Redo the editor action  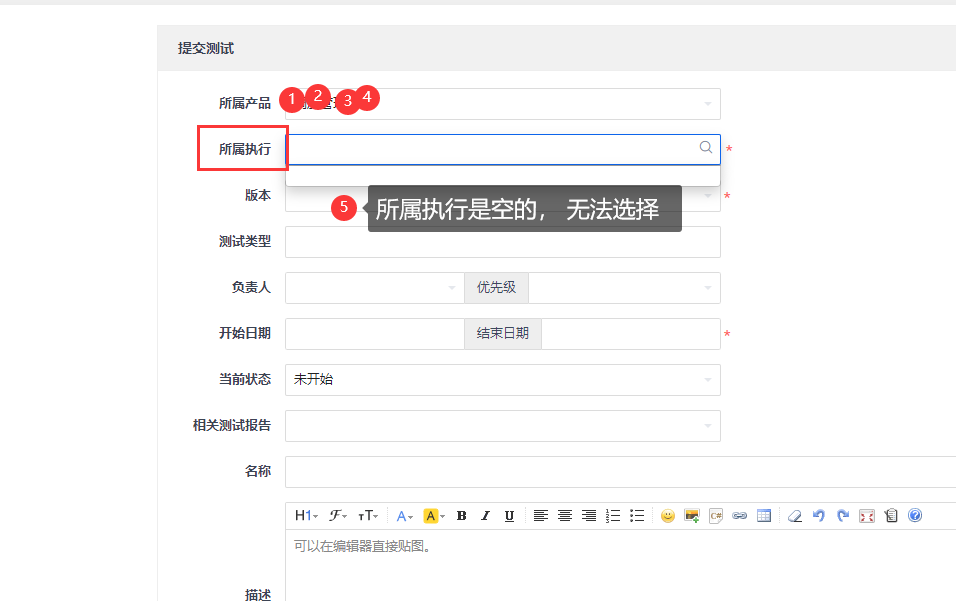pyautogui.click(x=843, y=516)
